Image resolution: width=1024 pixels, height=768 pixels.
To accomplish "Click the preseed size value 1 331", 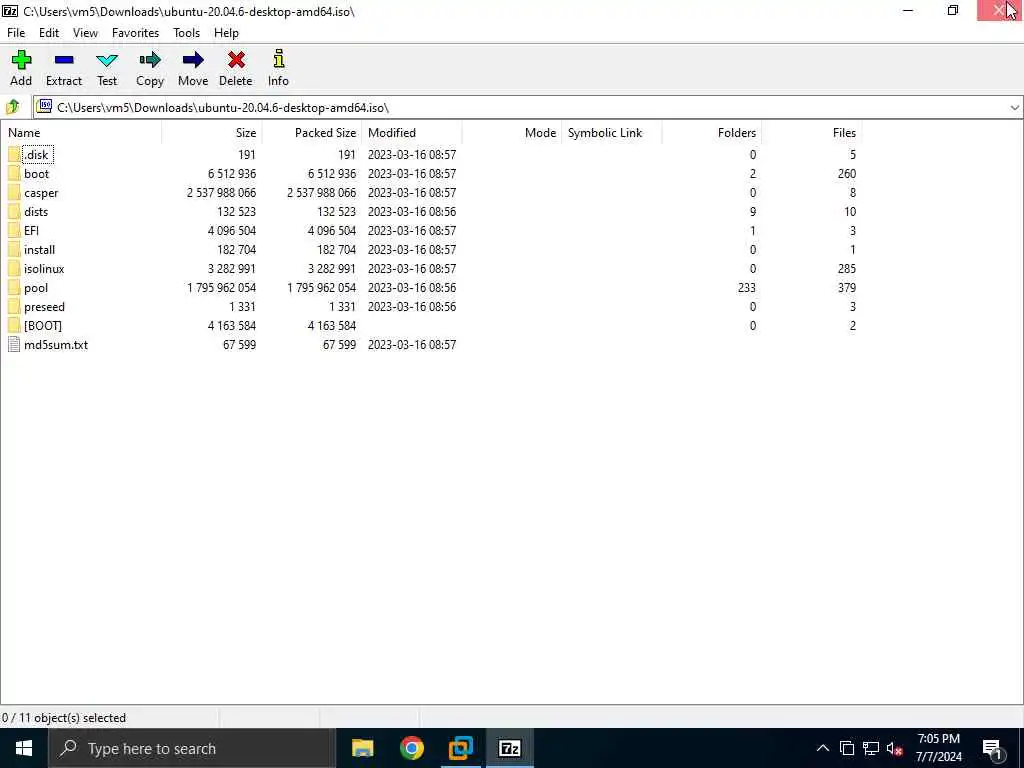I will (242, 306).
